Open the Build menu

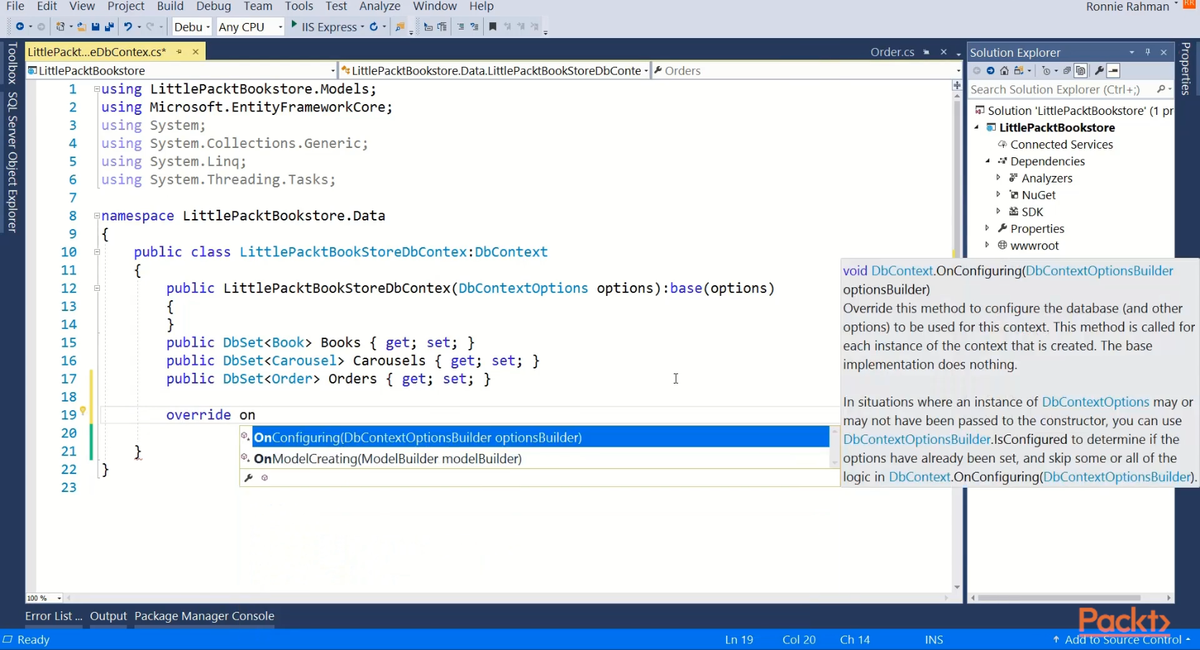[x=170, y=6]
